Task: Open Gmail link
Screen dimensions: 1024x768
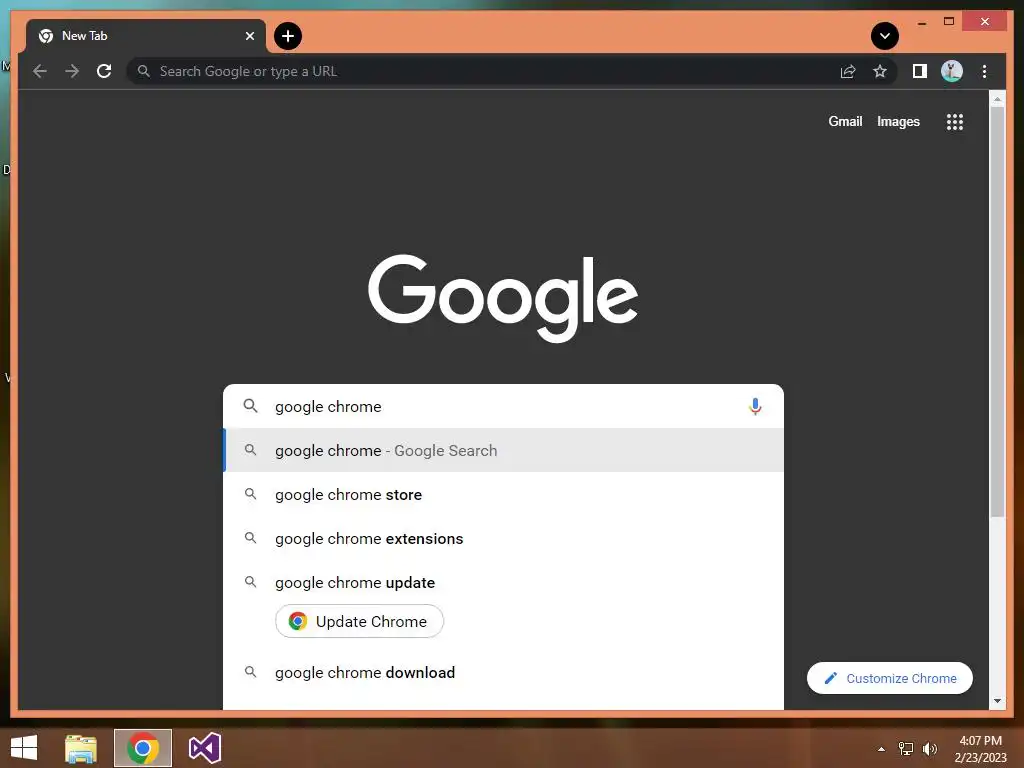Action: 845,121
